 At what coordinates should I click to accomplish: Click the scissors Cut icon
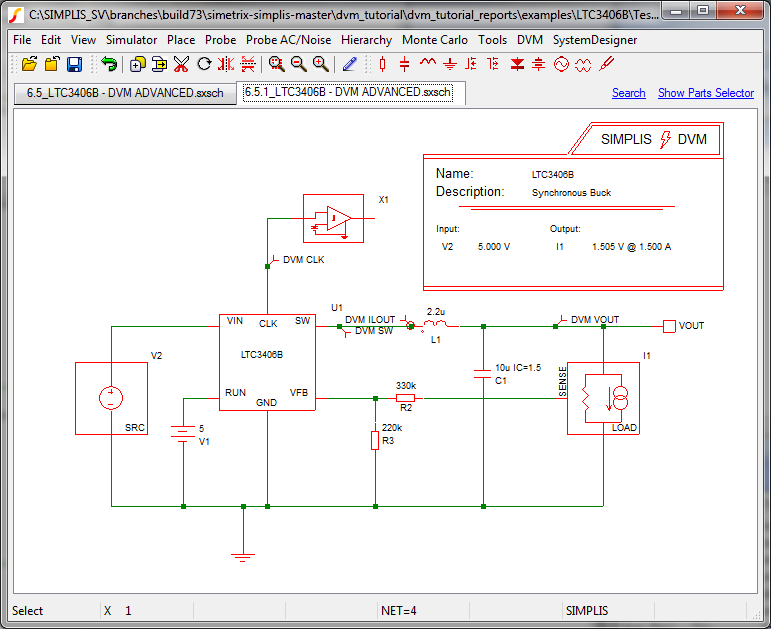coord(181,64)
